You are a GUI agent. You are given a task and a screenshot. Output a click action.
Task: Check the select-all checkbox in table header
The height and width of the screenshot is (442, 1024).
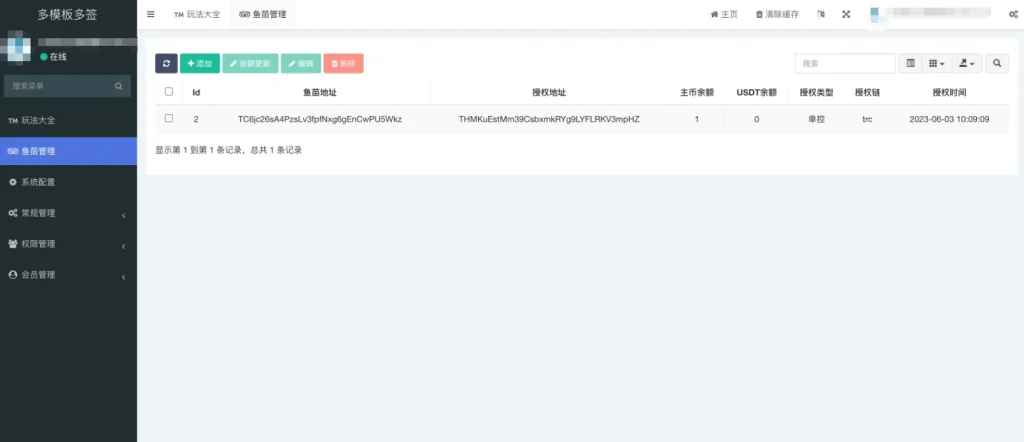[x=169, y=92]
